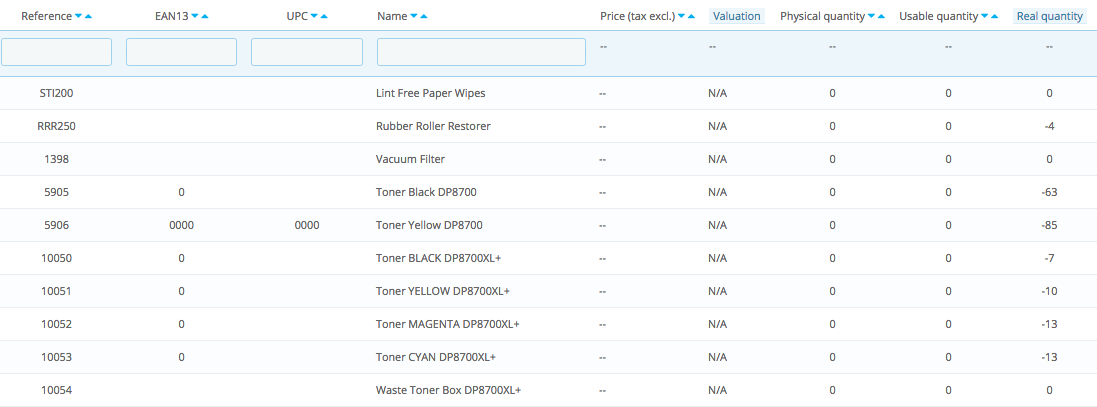This screenshot has width=1097, height=407.
Task: Select reference 10052 cell
Action: pyautogui.click(x=56, y=324)
